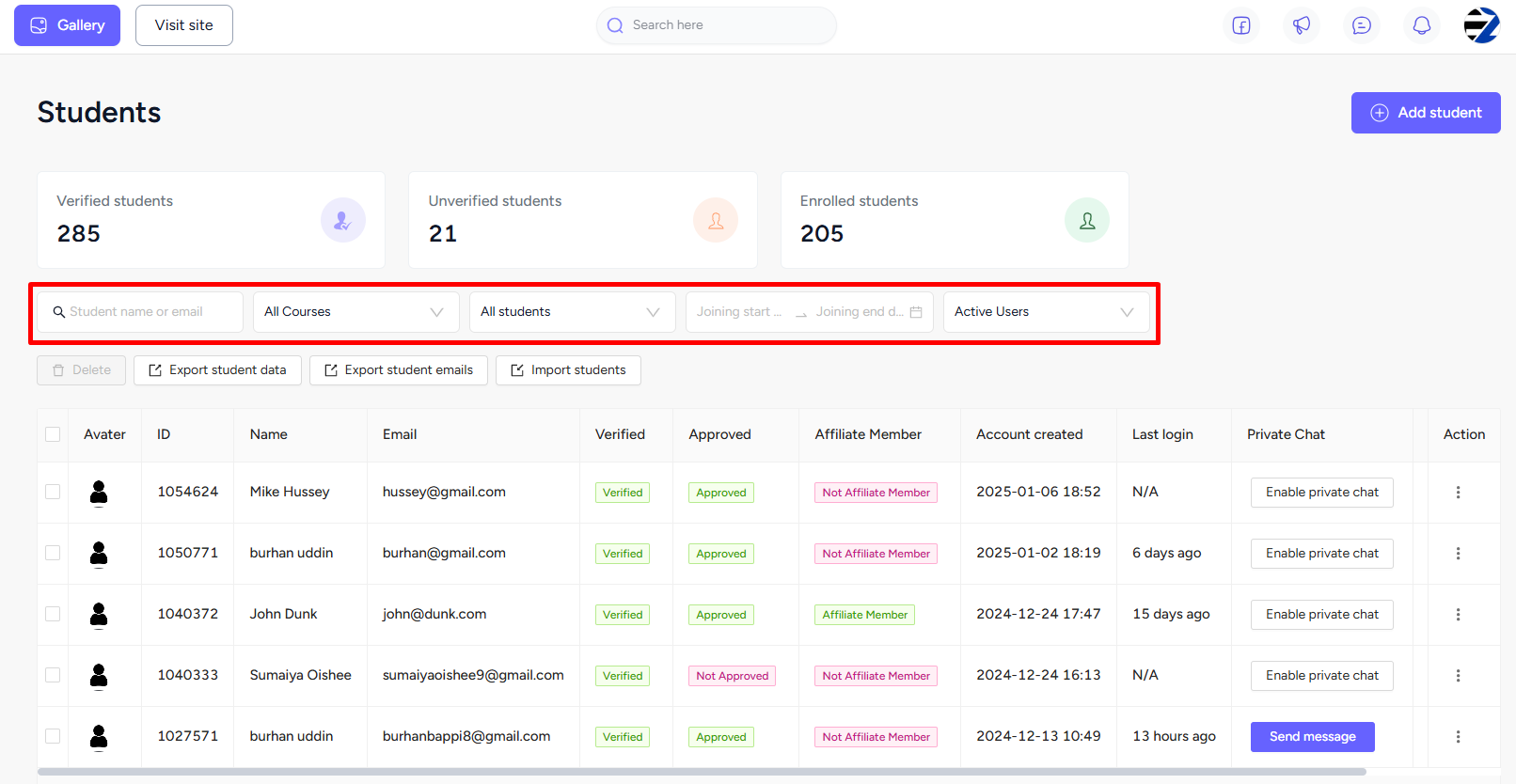Image resolution: width=1516 pixels, height=784 pixels.
Task: Click the Not Approved badge for Sumaiya Oishee
Action: pos(733,676)
